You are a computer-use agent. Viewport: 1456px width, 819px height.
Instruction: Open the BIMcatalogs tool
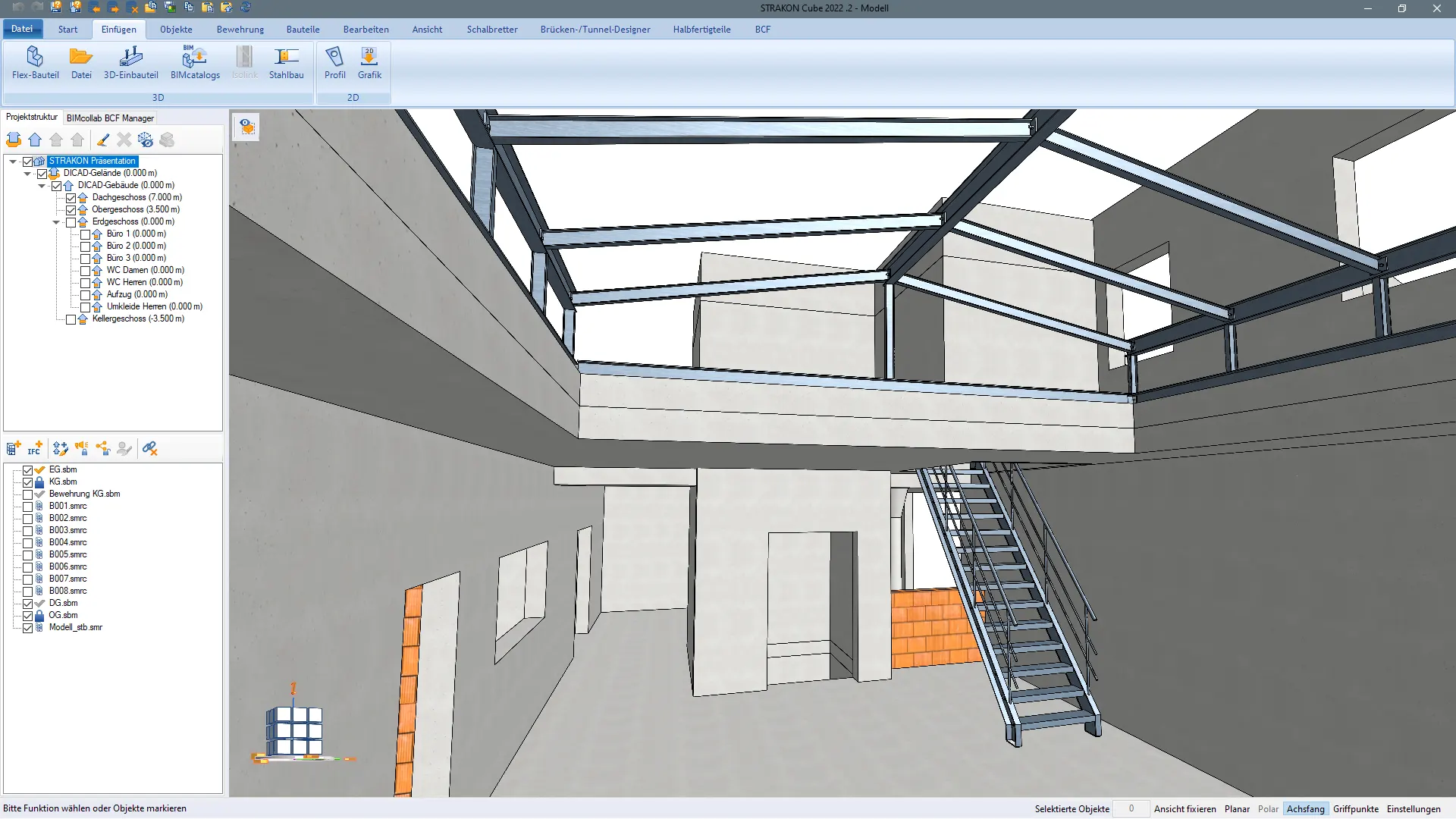click(x=195, y=62)
